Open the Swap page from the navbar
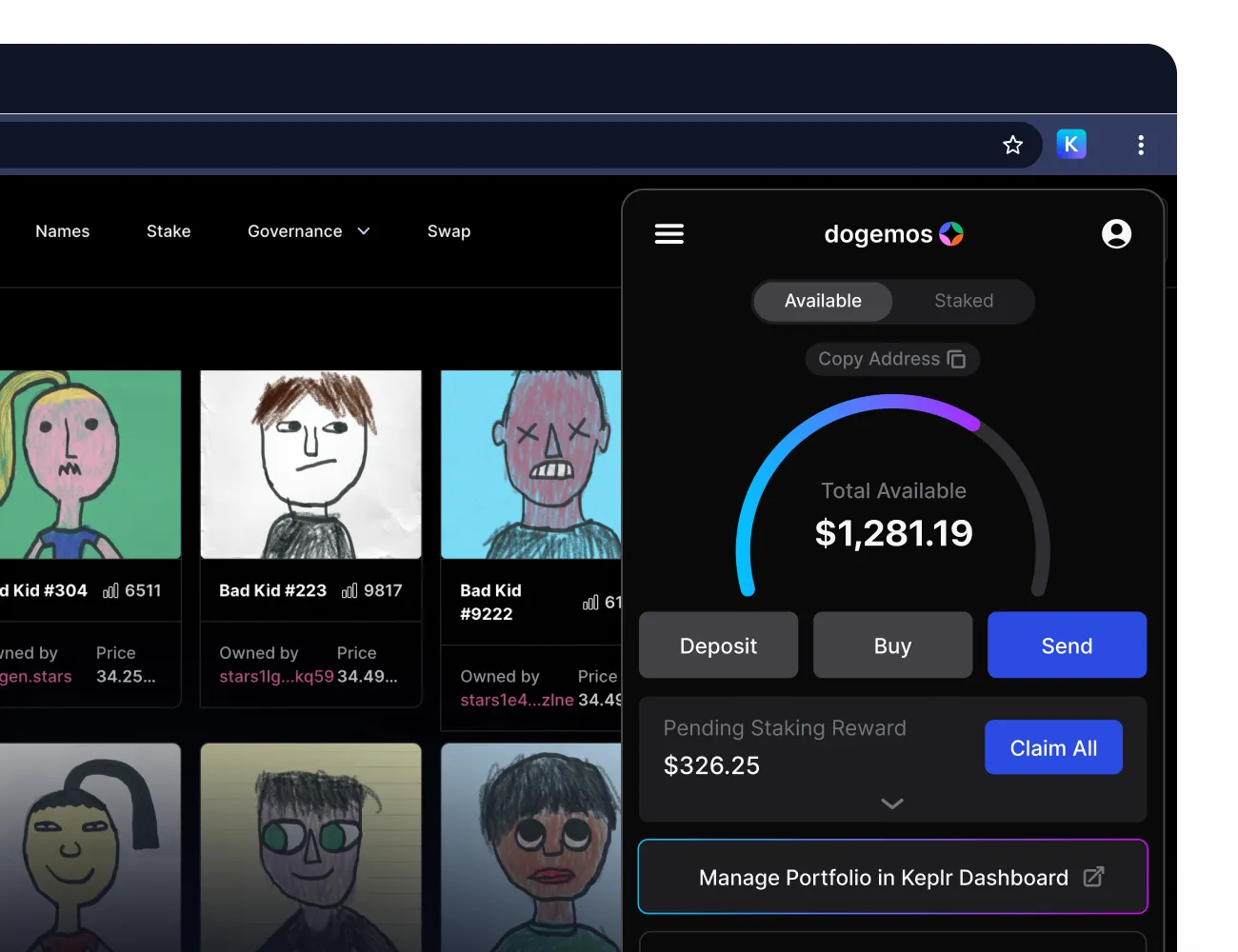The width and height of the screenshot is (1238, 952). pyautogui.click(x=449, y=230)
